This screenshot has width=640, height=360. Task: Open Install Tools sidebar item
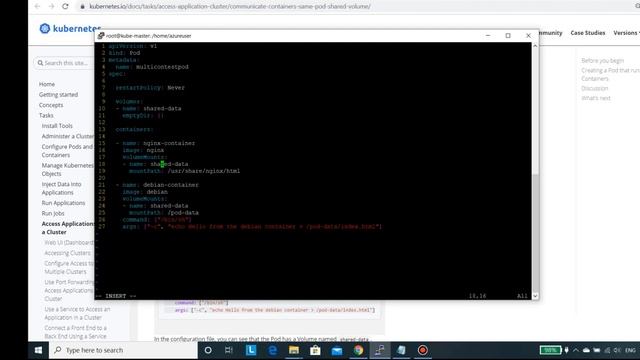coord(57,126)
